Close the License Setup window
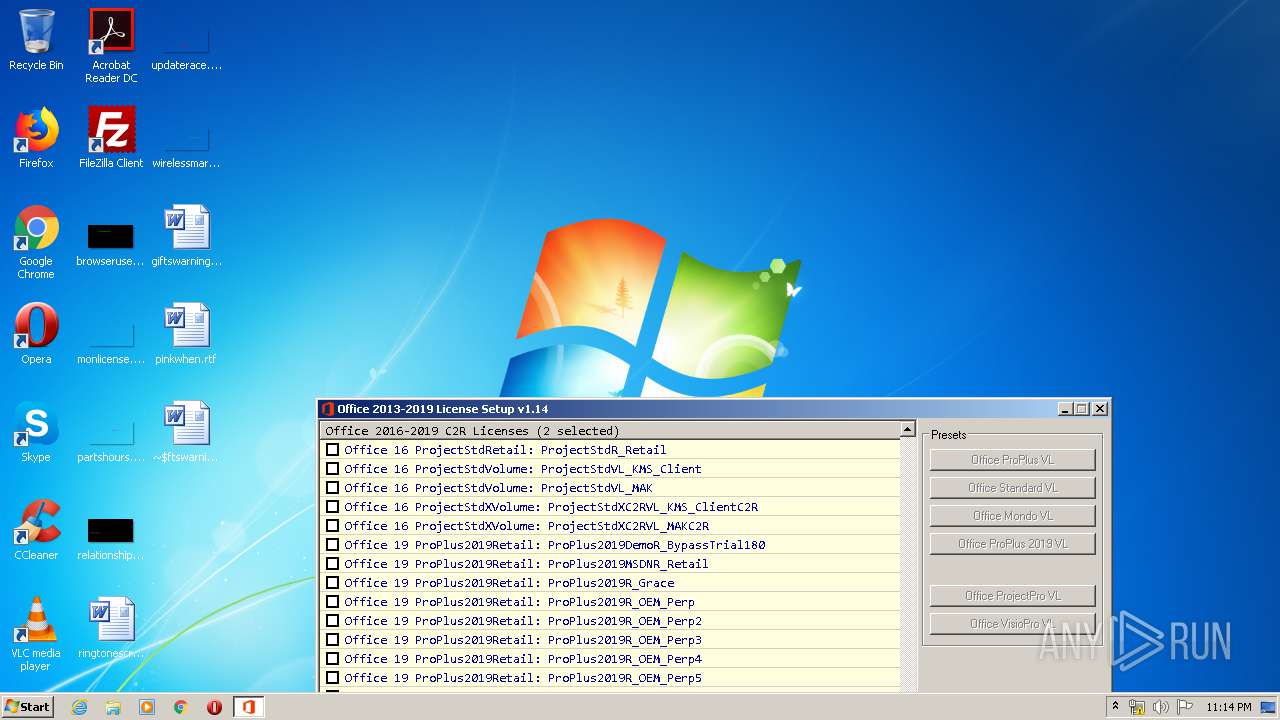Image resolution: width=1280 pixels, height=720 pixels. [x=1100, y=409]
